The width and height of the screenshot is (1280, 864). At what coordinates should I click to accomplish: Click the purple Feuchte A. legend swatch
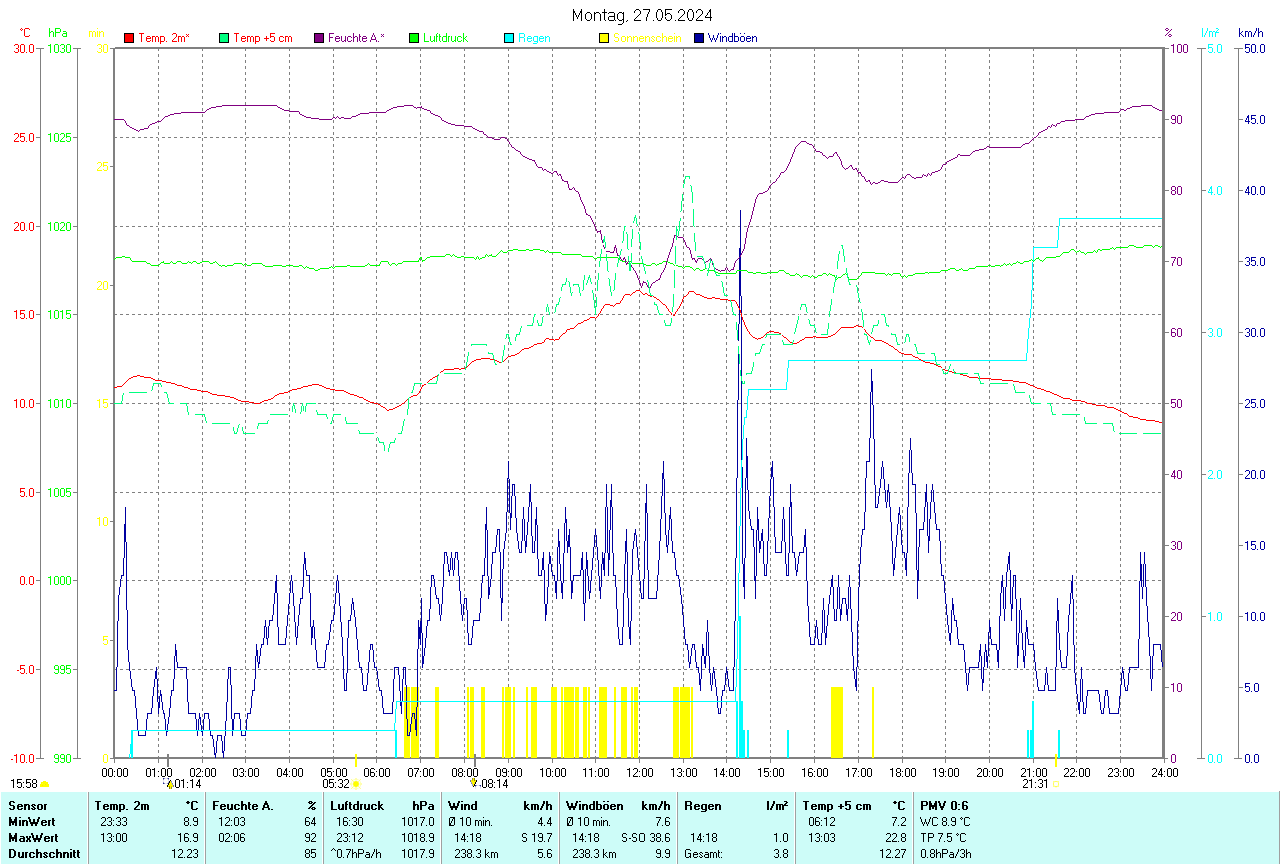[x=319, y=38]
